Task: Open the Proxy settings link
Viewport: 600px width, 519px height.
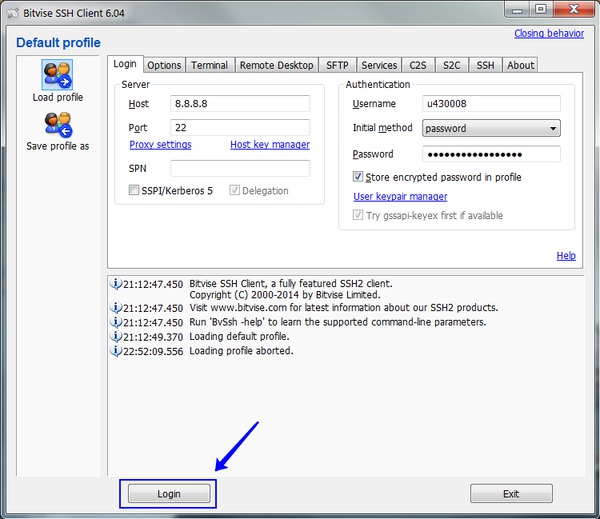Action: click(160, 145)
